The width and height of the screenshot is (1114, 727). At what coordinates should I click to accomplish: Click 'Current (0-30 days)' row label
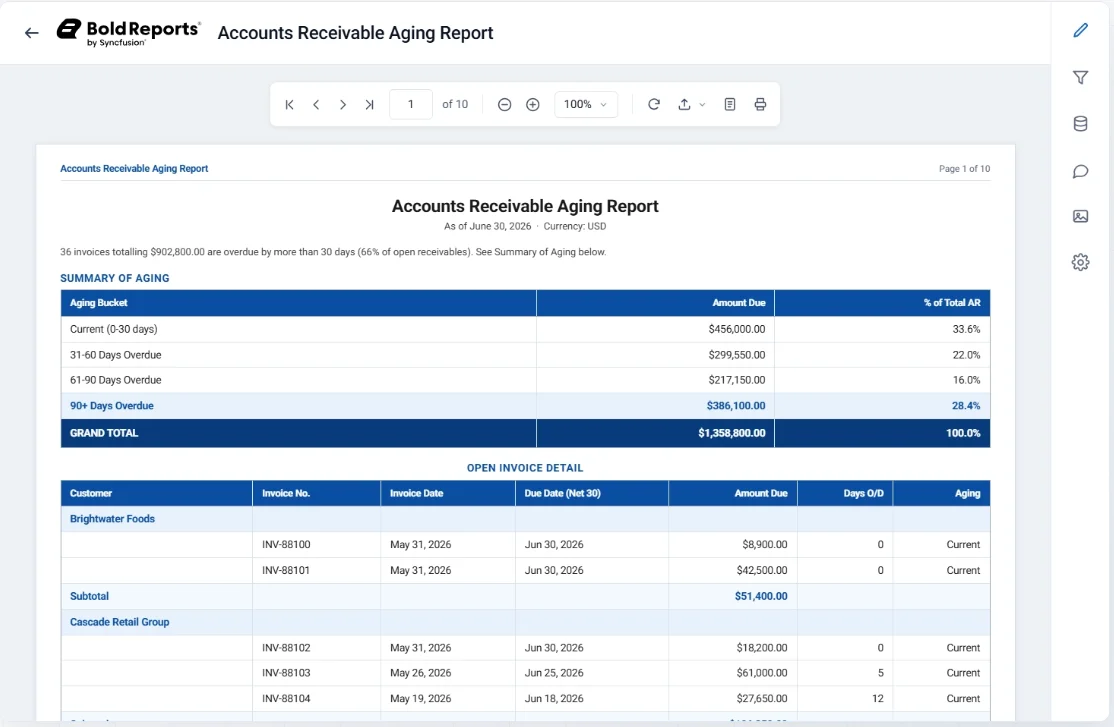[114, 329]
